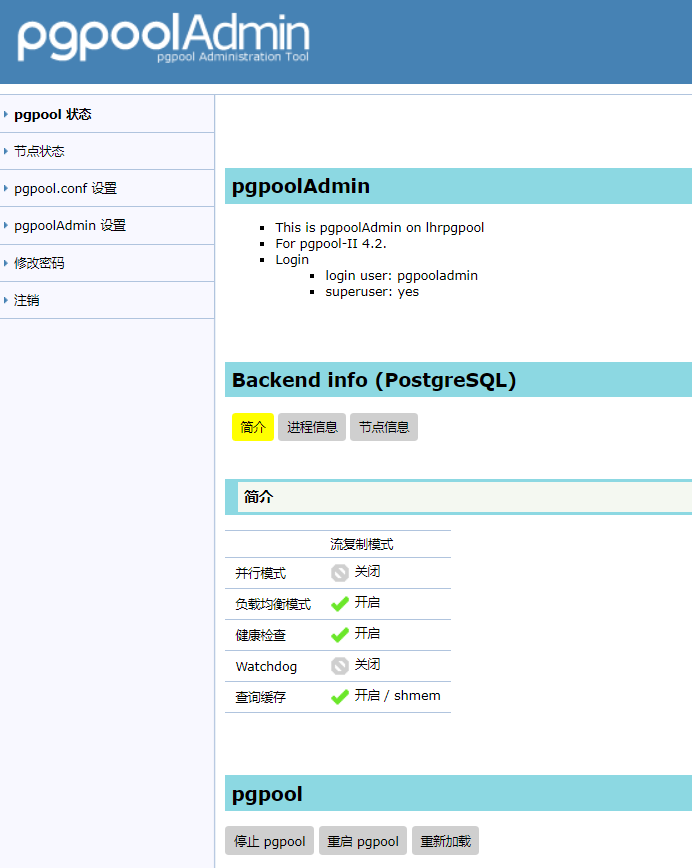Image resolution: width=692 pixels, height=868 pixels.
Task: Click the pgpoolAdmin logo in the header
Action: point(163,37)
